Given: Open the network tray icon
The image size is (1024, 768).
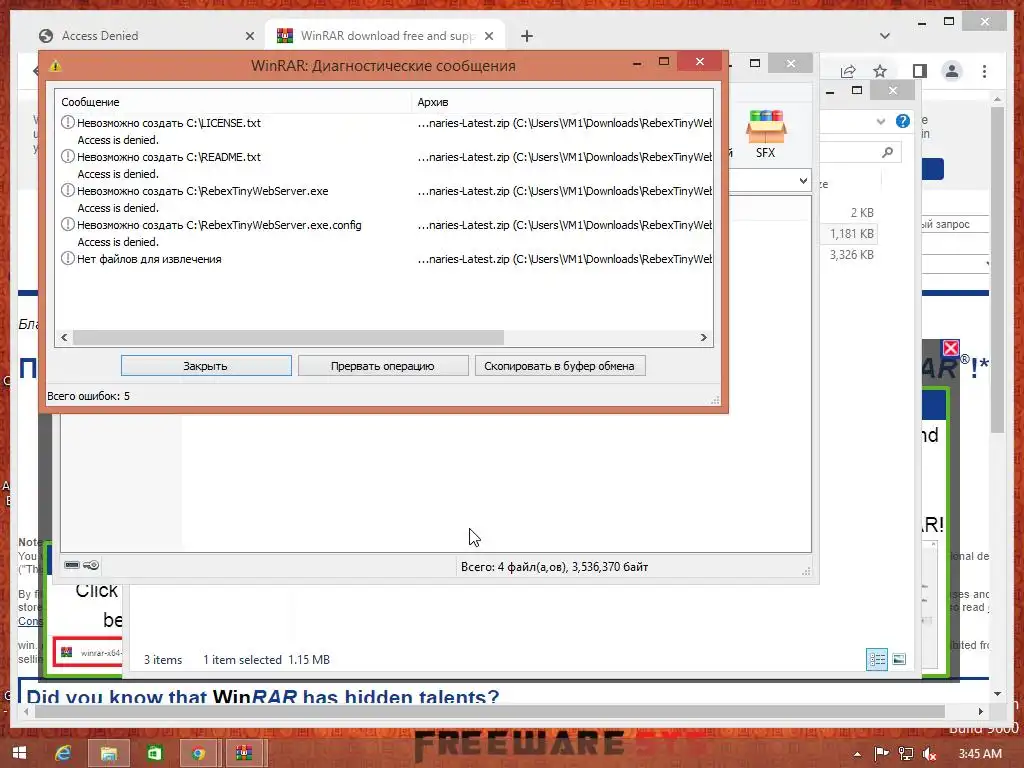Looking at the screenshot, I should (x=905, y=754).
